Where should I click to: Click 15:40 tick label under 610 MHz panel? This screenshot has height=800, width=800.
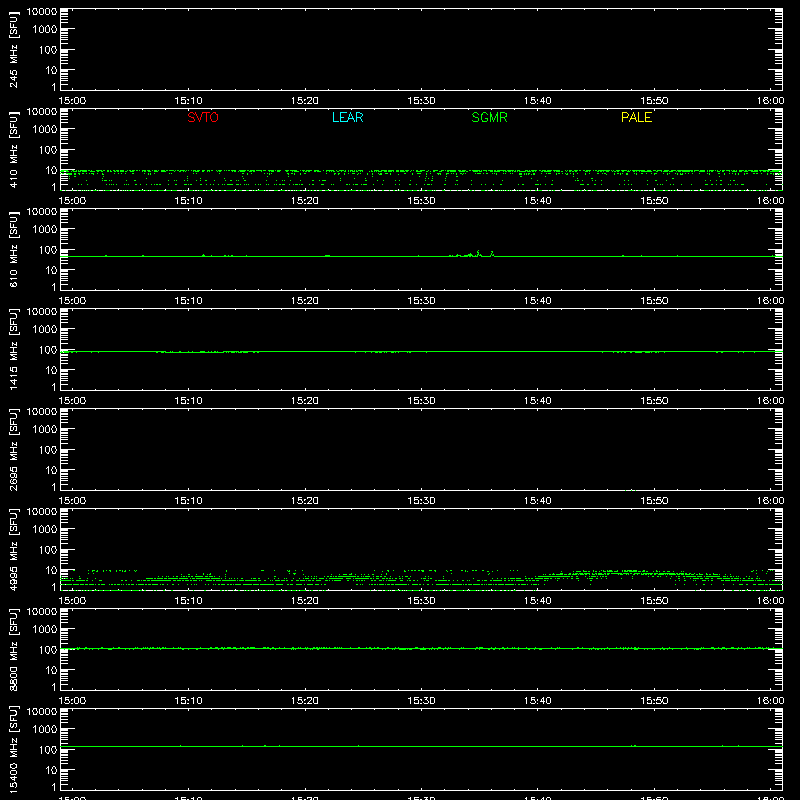point(537,301)
